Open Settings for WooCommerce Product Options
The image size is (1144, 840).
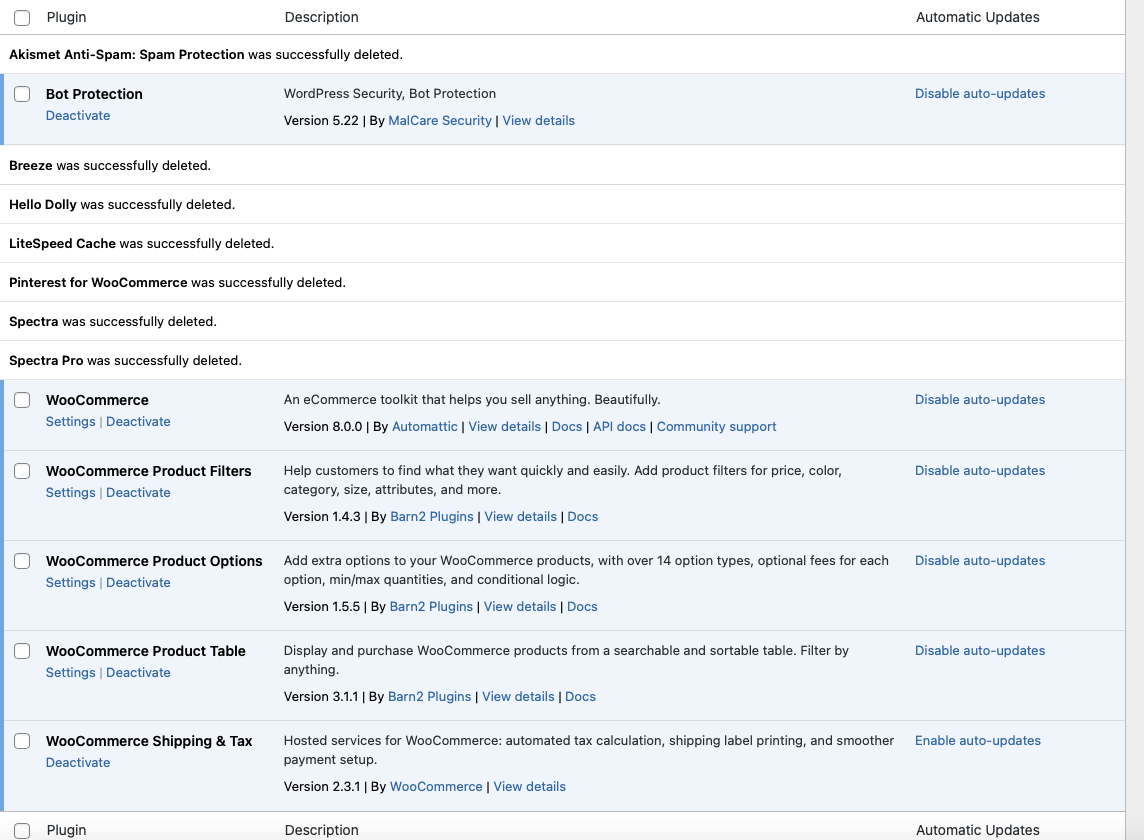pos(71,582)
